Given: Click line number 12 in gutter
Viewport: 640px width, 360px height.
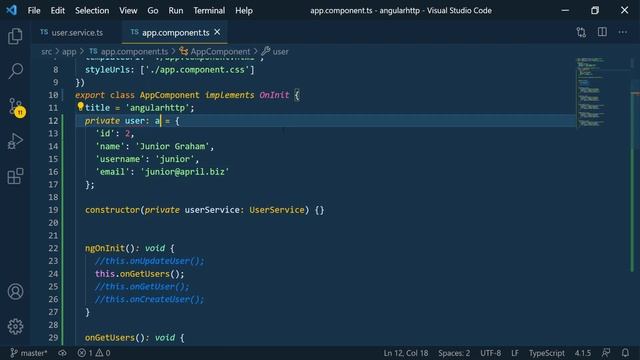Looking at the screenshot, I should point(53,121).
